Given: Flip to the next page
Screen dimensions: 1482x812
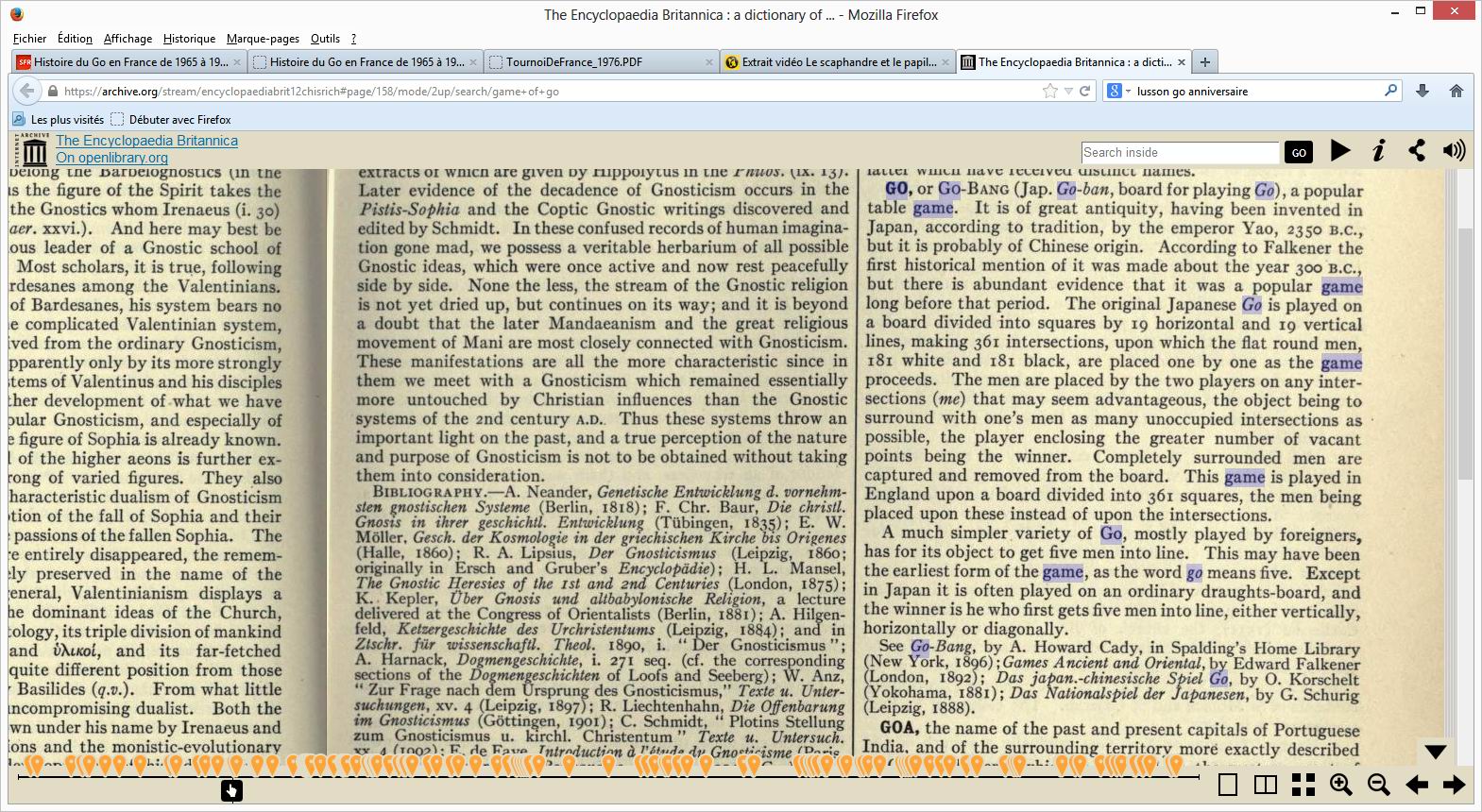Looking at the screenshot, I should tap(1454, 785).
